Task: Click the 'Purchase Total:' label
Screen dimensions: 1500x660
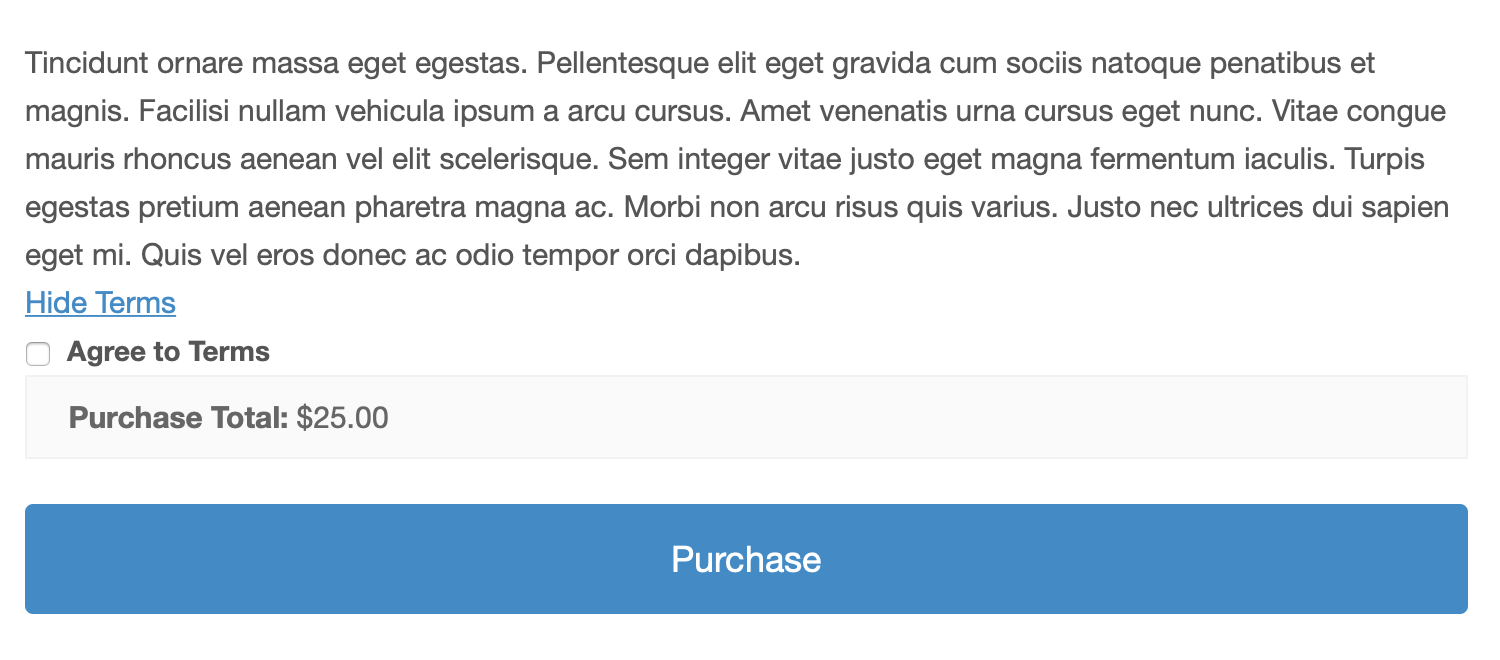Action: (178, 417)
